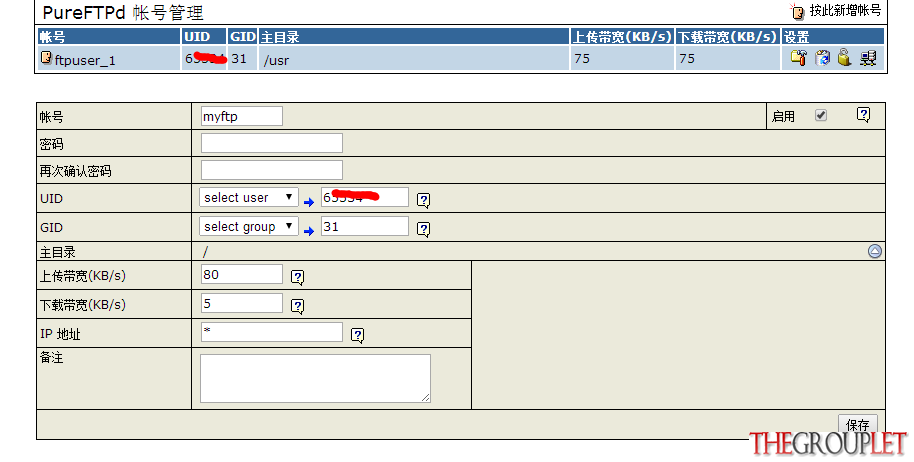Click the new account face icon
The image size is (914, 462).
pos(797,11)
